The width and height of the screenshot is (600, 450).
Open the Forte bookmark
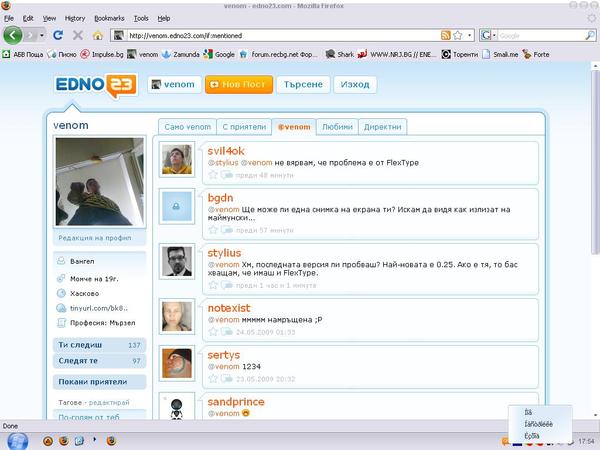[536, 54]
